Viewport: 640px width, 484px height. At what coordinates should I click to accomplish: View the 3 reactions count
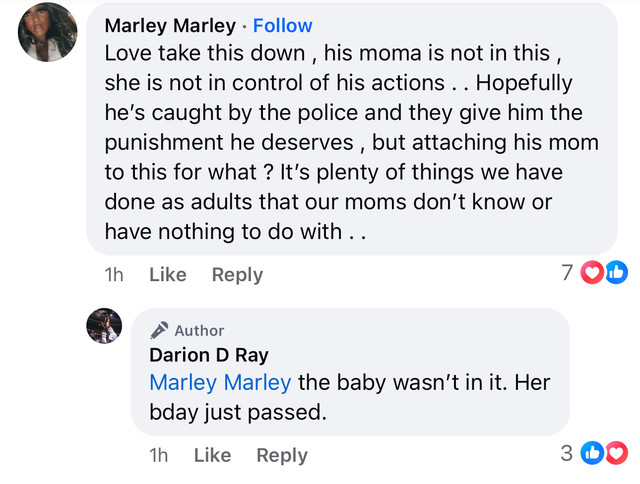(x=566, y=454)
